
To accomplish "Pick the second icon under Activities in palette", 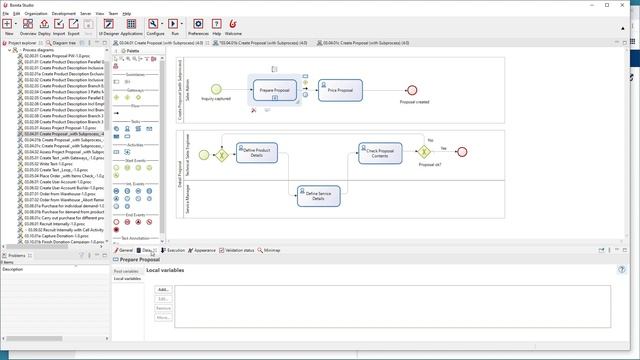I will (127, 152).
